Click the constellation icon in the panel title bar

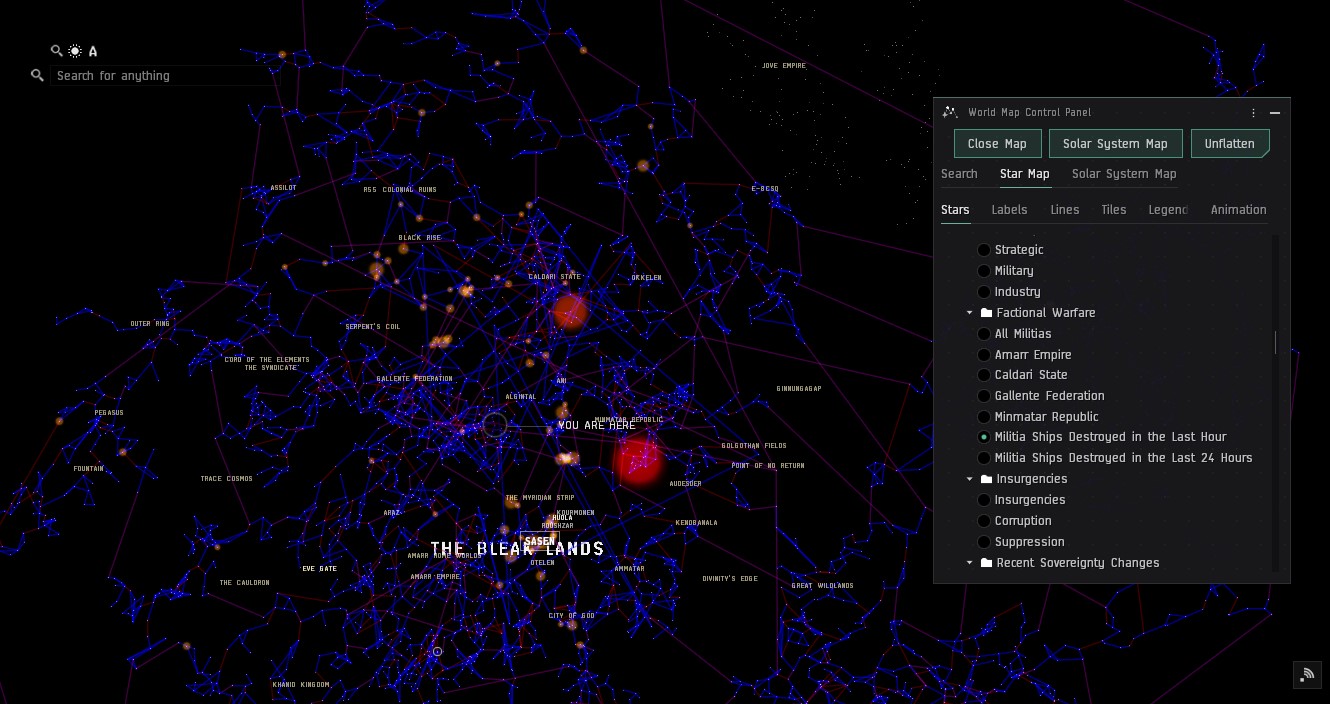(x=950, y=113)
